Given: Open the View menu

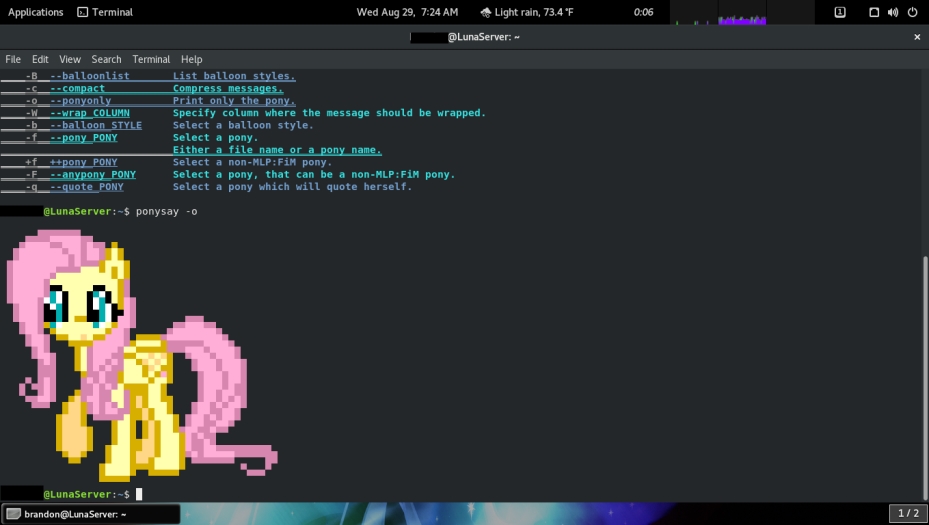Looking at the screenshot, I should pyautogui.click(x=70, y=59).
